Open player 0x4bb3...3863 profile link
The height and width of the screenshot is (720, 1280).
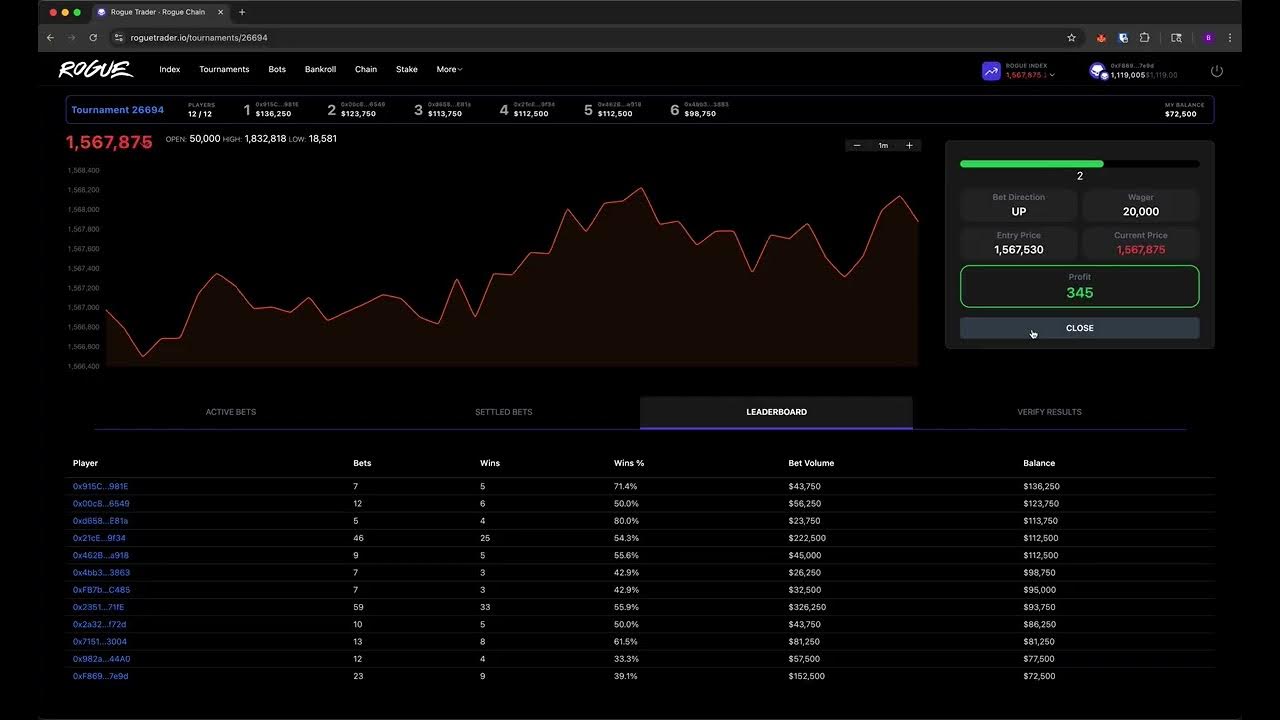tap(101, 573)
